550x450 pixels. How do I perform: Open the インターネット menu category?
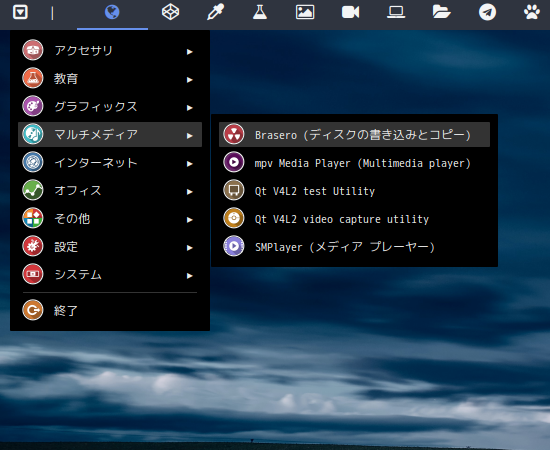[110, 162]
